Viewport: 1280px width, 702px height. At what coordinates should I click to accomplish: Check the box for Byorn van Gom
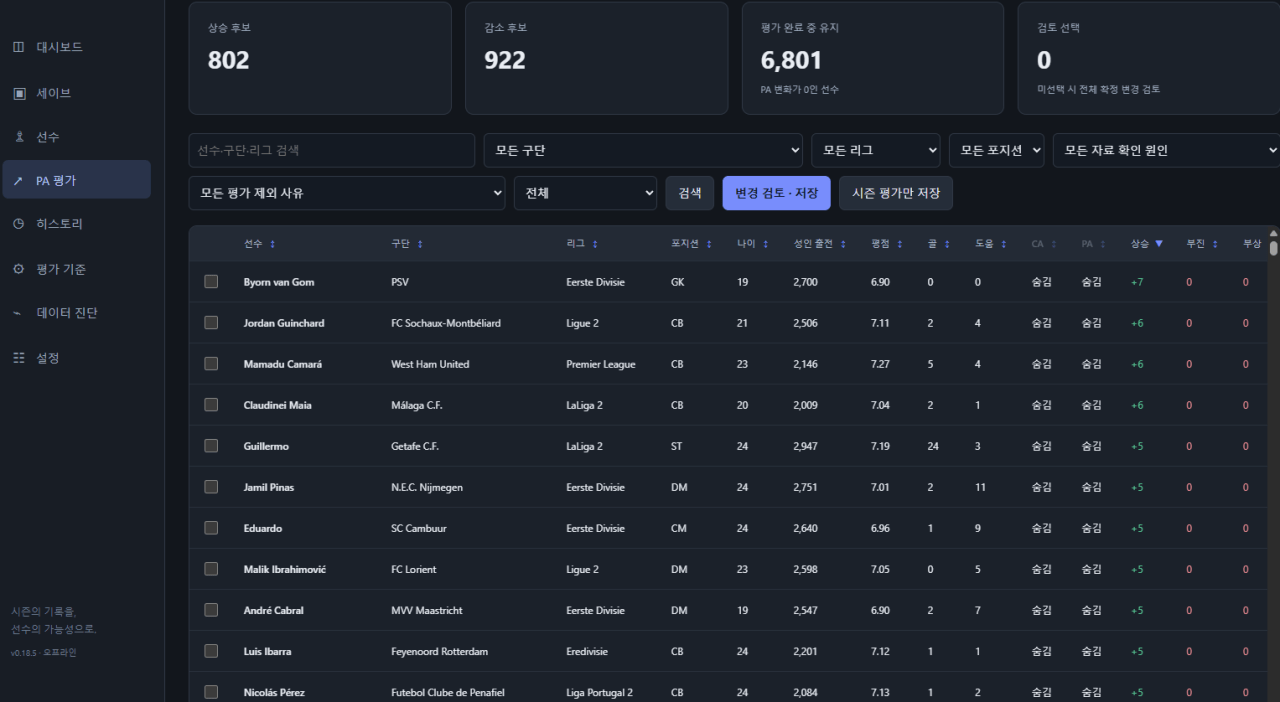point(211,282)
